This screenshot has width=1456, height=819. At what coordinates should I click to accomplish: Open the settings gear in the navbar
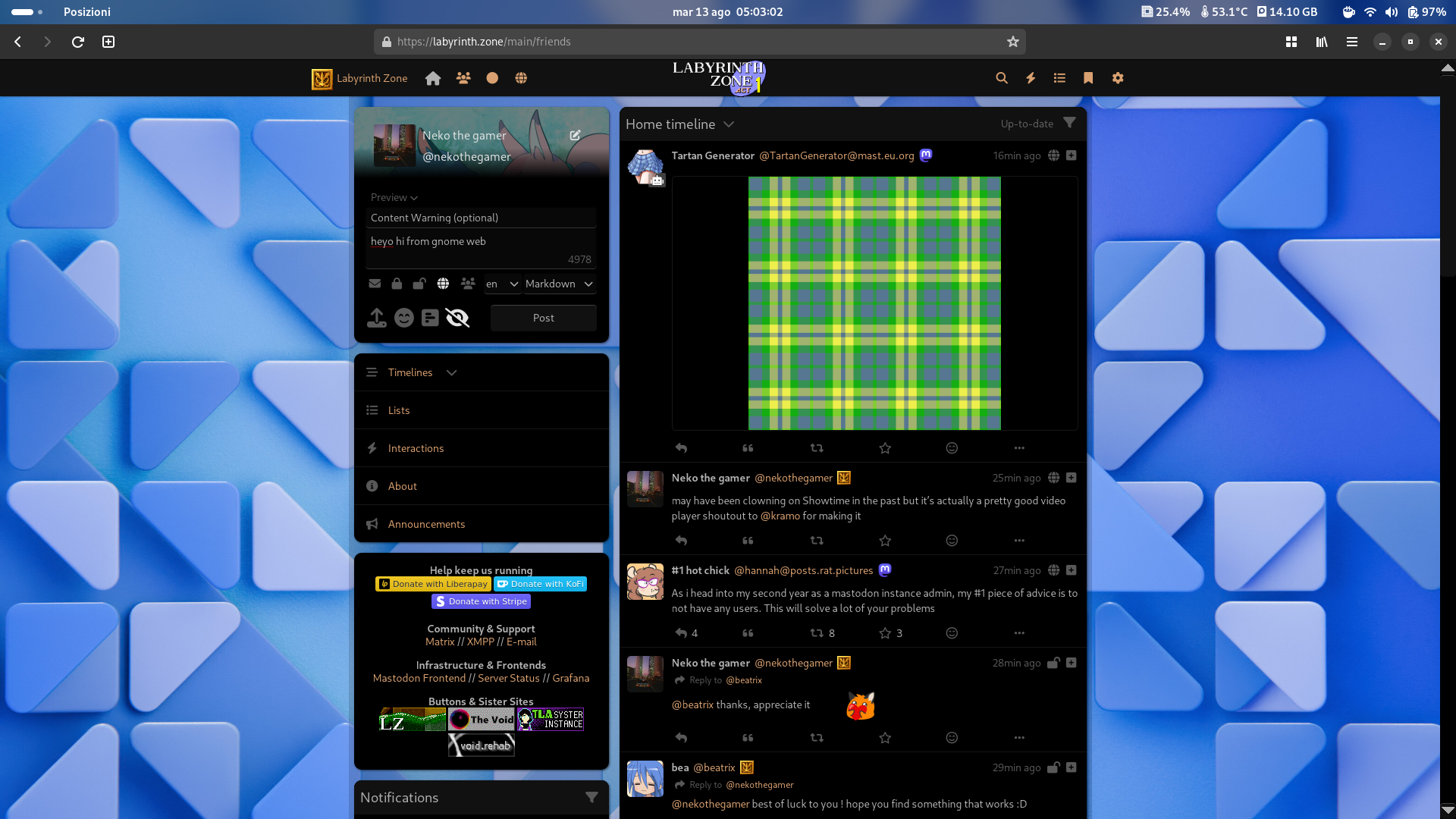(1118, 78)
